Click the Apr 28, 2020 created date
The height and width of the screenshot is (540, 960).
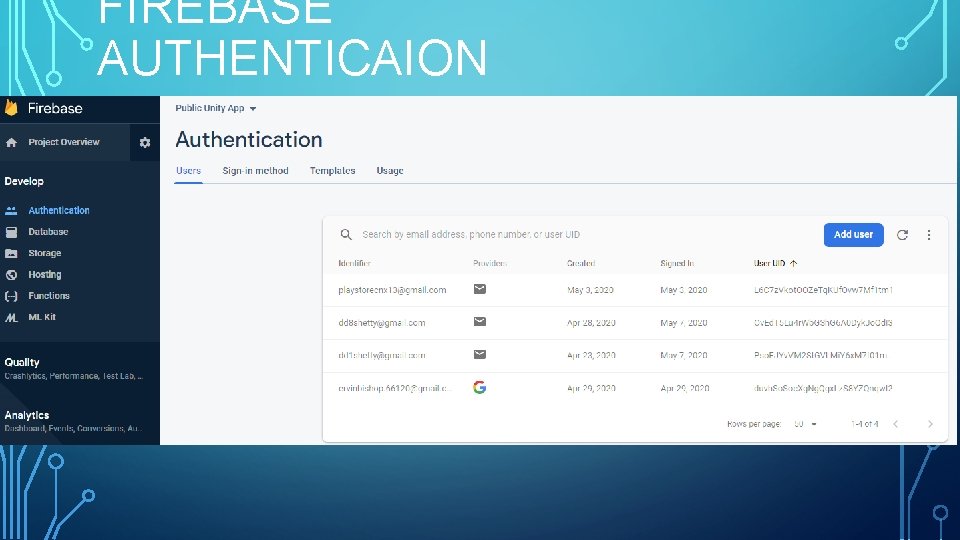591,323
